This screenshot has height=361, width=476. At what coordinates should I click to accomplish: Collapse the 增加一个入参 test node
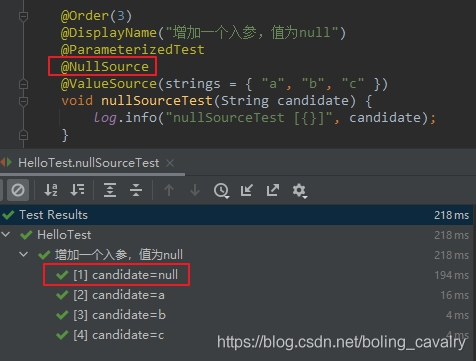[x=23, y=255]
